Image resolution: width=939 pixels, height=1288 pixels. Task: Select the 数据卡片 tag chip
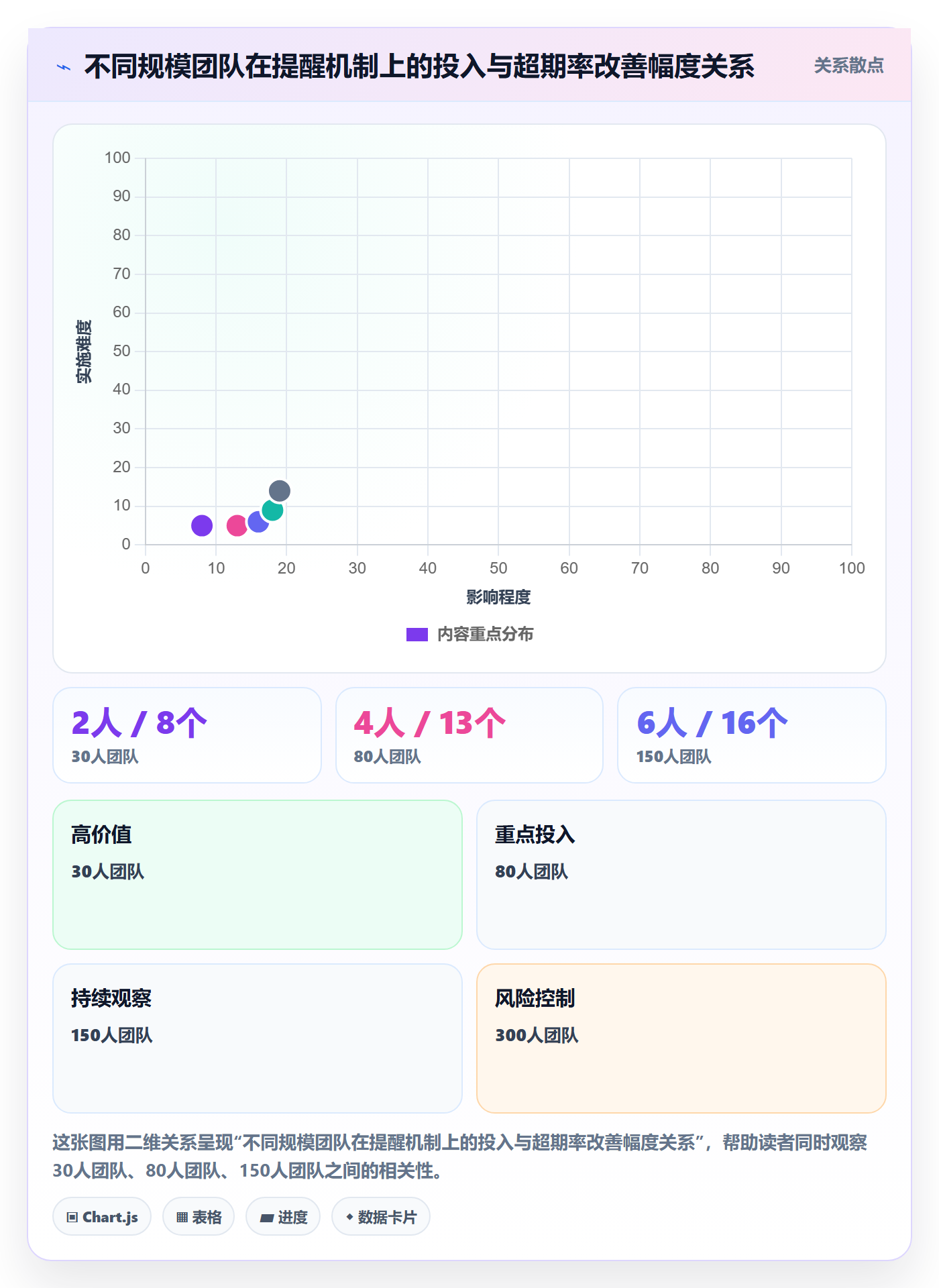381,1217
